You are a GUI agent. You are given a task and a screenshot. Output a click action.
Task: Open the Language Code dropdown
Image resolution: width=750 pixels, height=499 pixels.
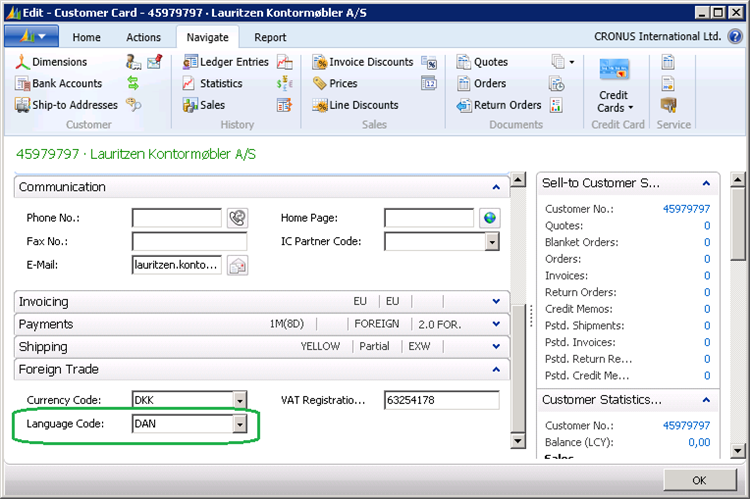pos(240,424)
